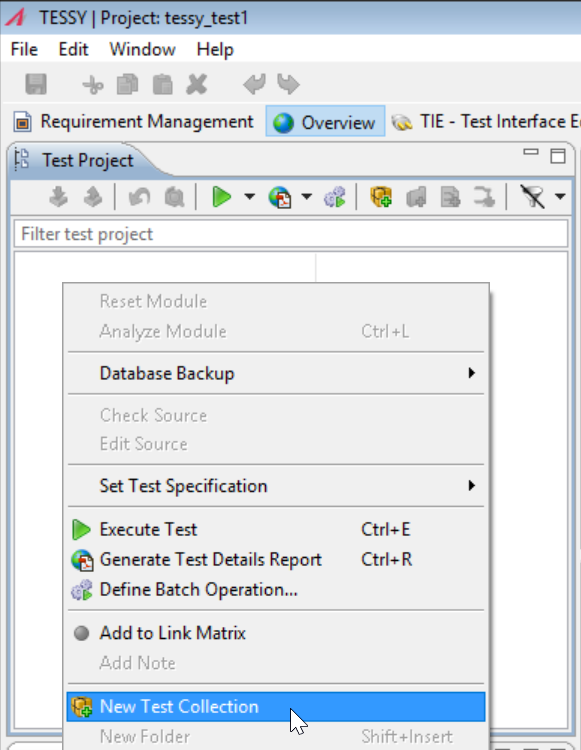Open the Window menu
Viewport: 581px width, 750px height.
143,49
